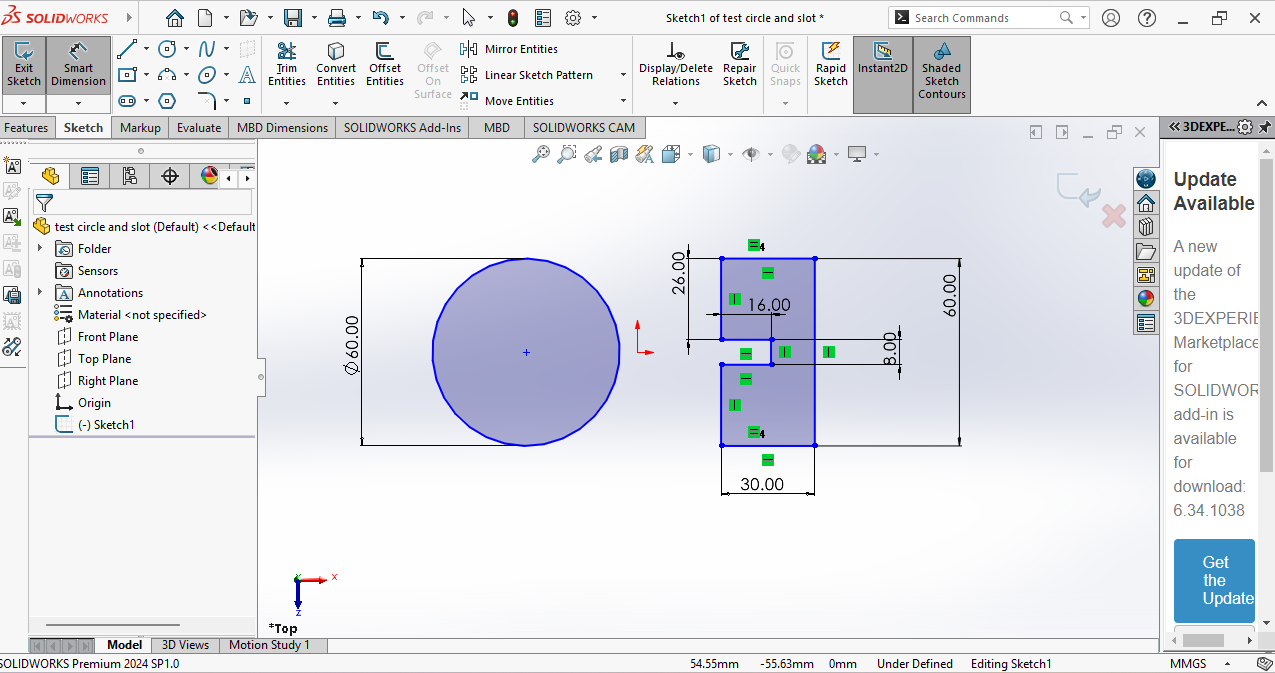Screen dimensions: 1275x673
Task: Open Display/Delete Relations
Action: point(676,65)
